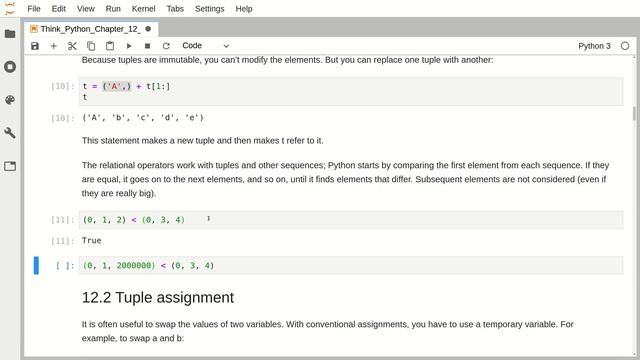Edit the cell containing 2000000 comparison
Image resolution: width=640 pixels, height=360 pixels.
(351, 265)
